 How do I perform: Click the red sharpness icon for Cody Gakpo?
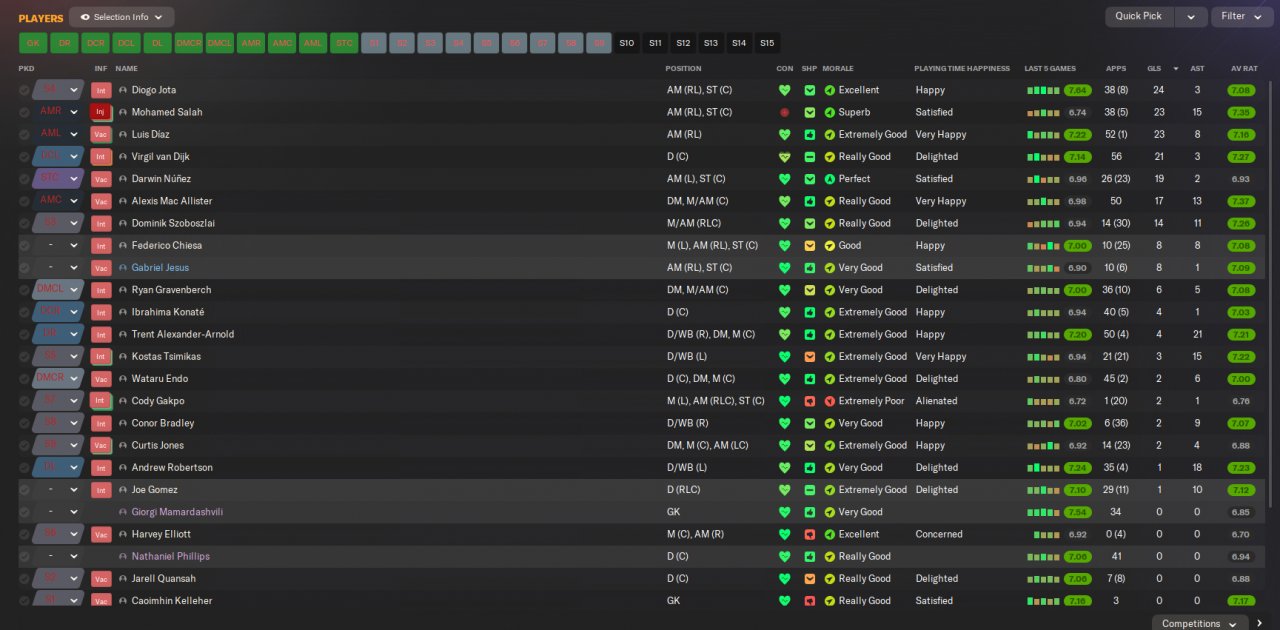click(x=810, y=401)
